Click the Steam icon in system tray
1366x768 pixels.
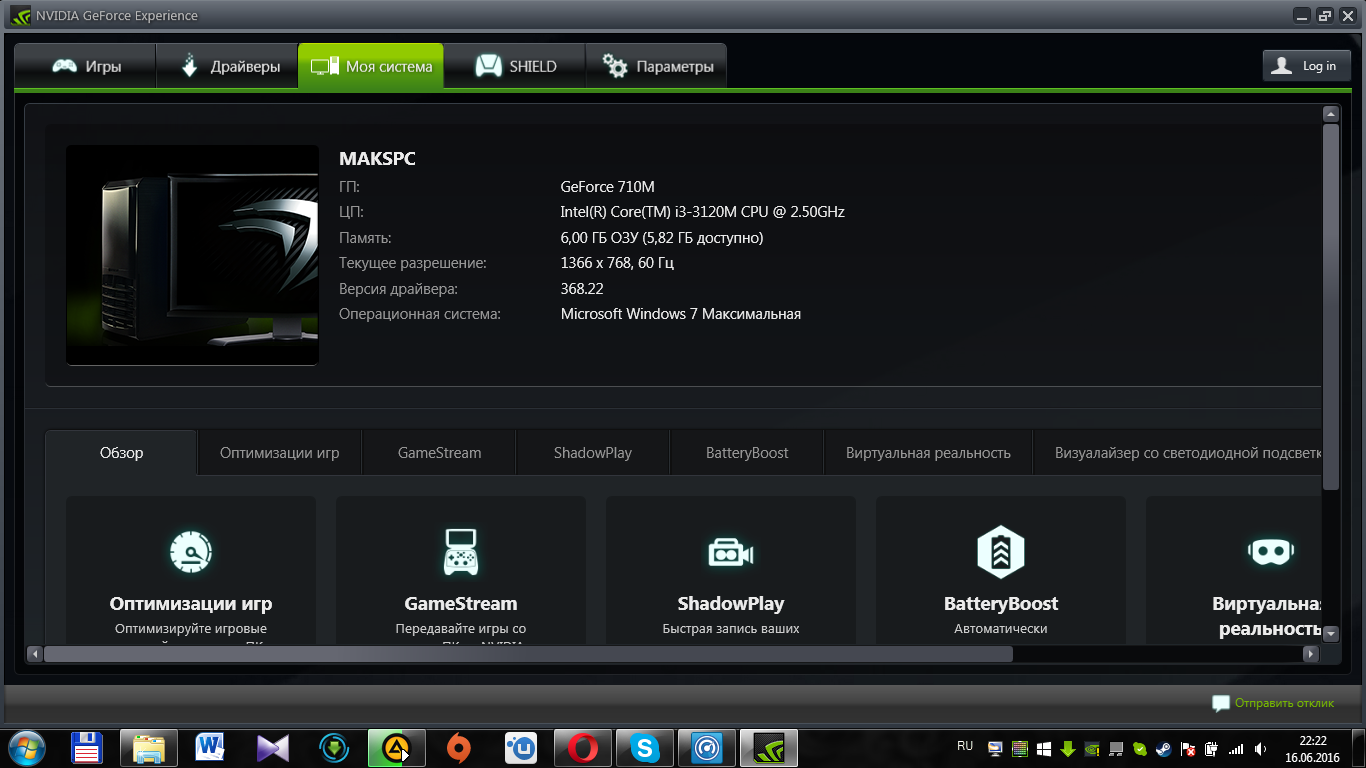coord(1164,748)
